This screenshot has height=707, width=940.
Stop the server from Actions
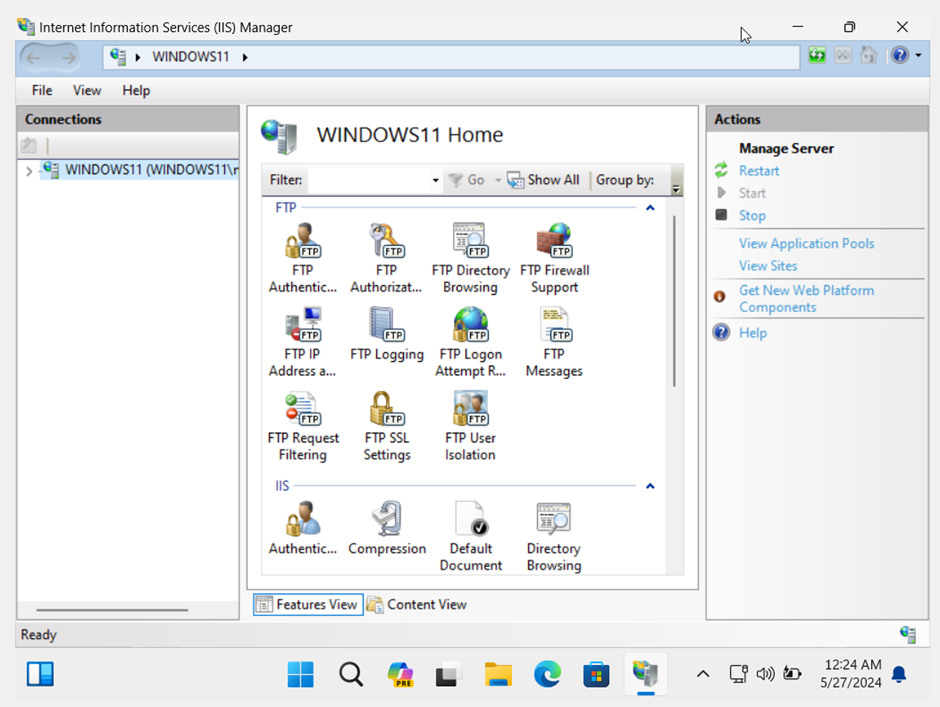[x=752, y=215]
